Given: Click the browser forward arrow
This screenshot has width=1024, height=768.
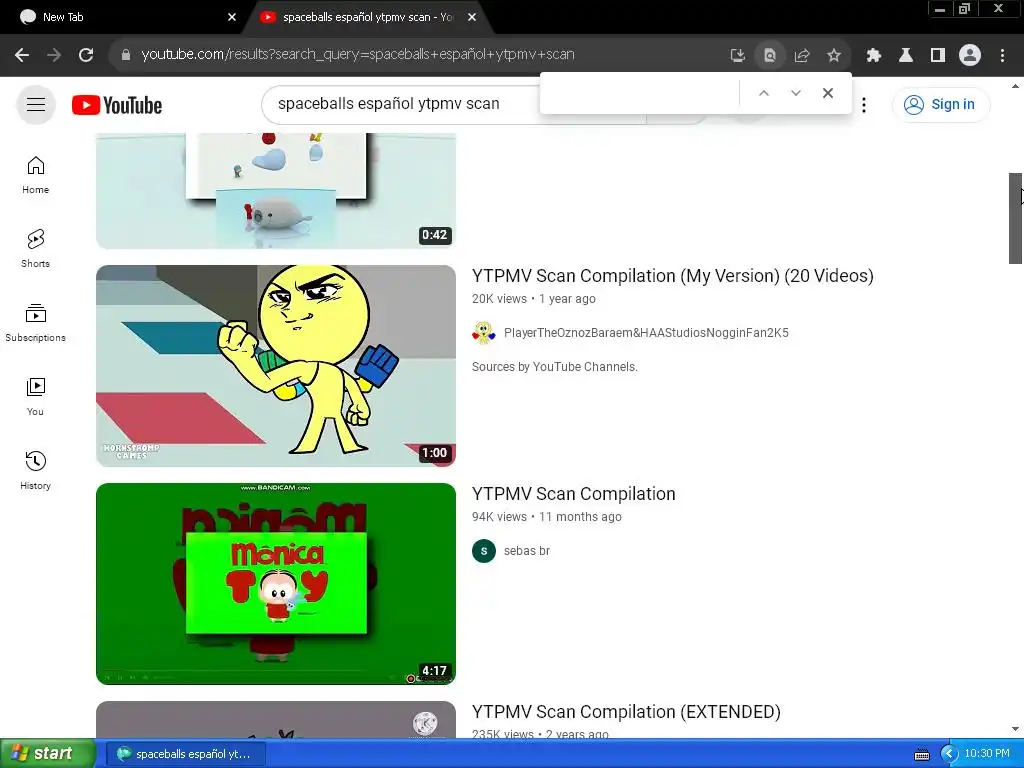Looking at the screenshot, I should pos(54,55).
